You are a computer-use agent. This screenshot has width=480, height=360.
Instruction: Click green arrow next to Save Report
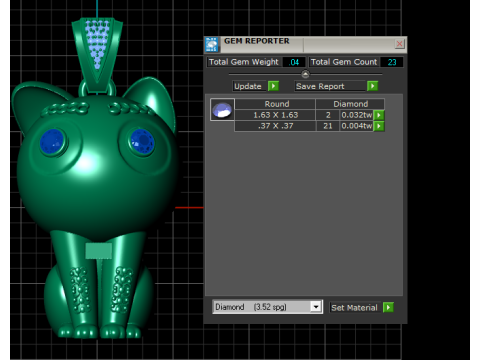point(372,86)
